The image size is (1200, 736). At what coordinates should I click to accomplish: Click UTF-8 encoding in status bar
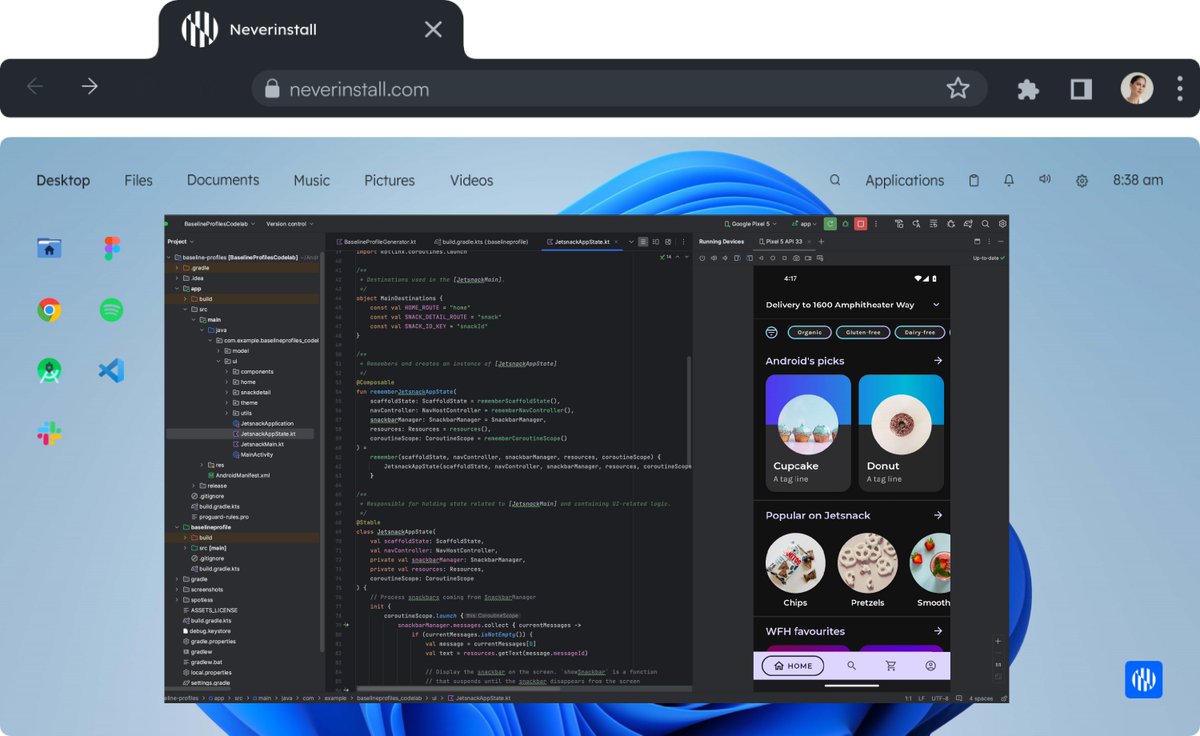pos(938,697)
